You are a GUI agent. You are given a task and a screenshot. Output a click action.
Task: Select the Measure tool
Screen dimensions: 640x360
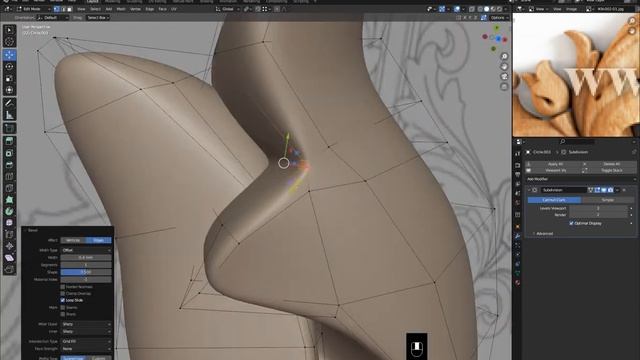(9, 115)
